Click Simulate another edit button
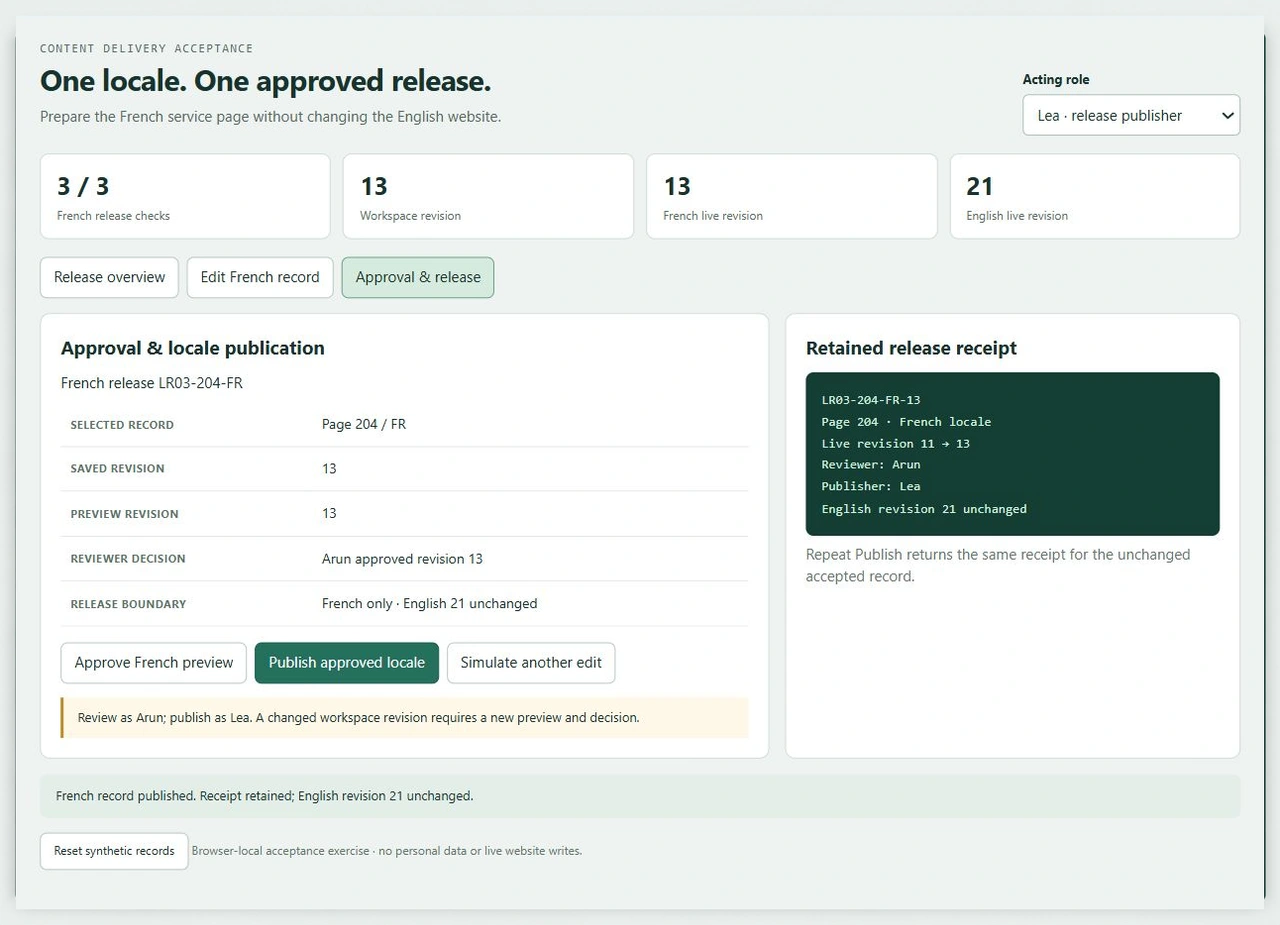 point(531,663)
